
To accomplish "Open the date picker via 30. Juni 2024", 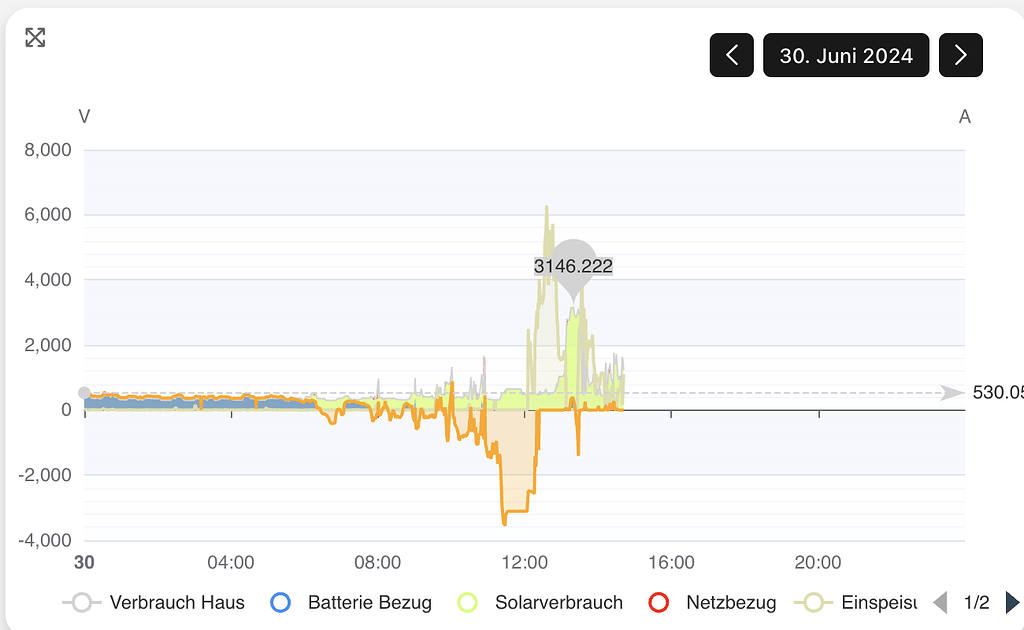I will pos(846,55).
